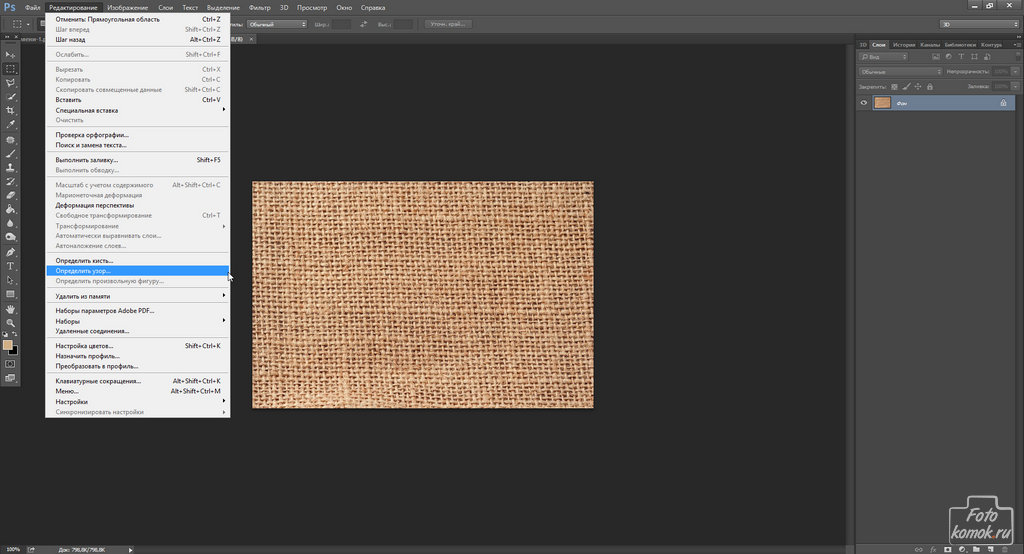The width and height of the screenshot is (1024, 554).
Task: Open the Фильтр menu
Action: click(x=258, y=7)
